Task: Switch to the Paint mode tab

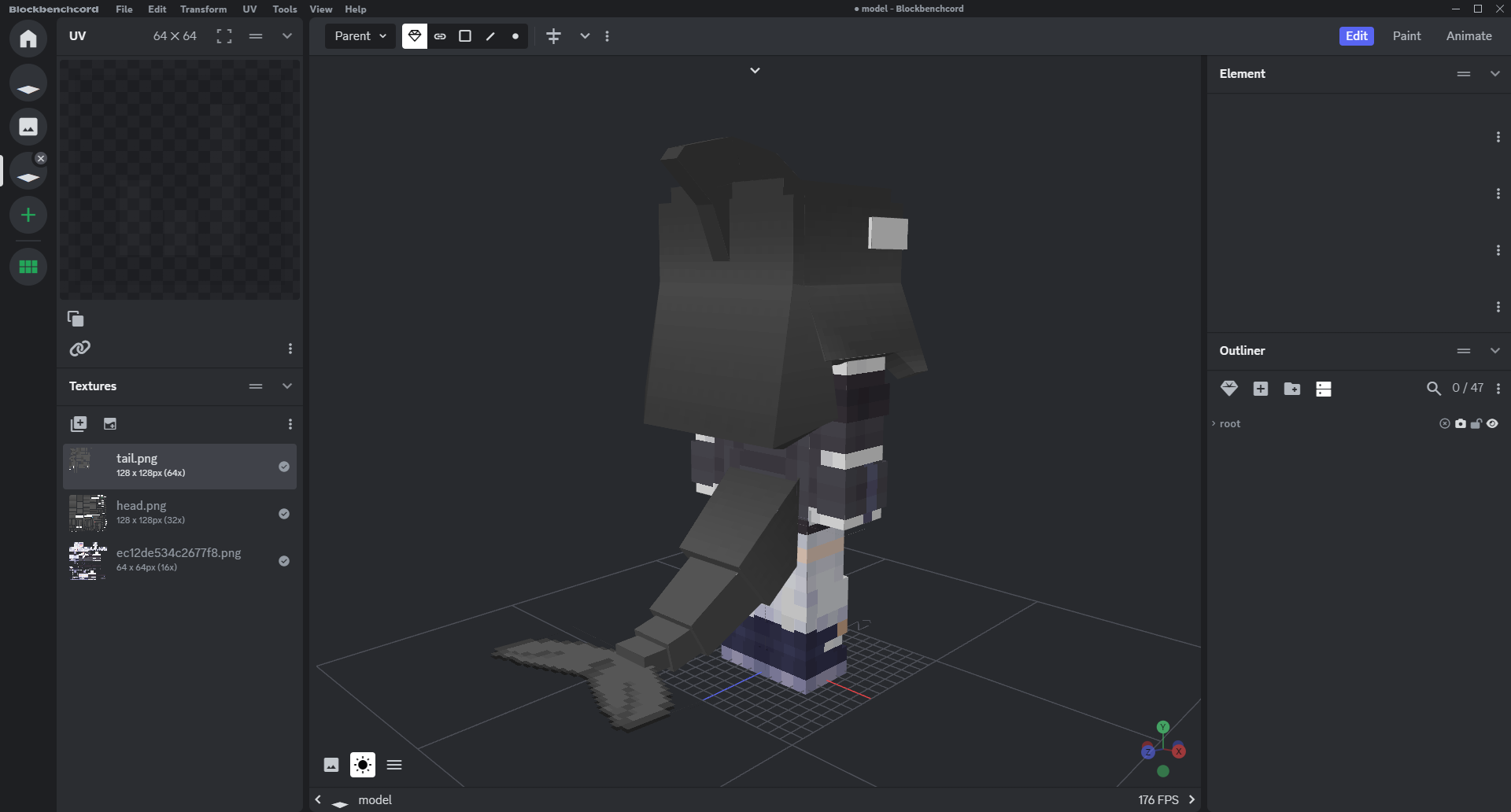Action: click(1406, 36)
